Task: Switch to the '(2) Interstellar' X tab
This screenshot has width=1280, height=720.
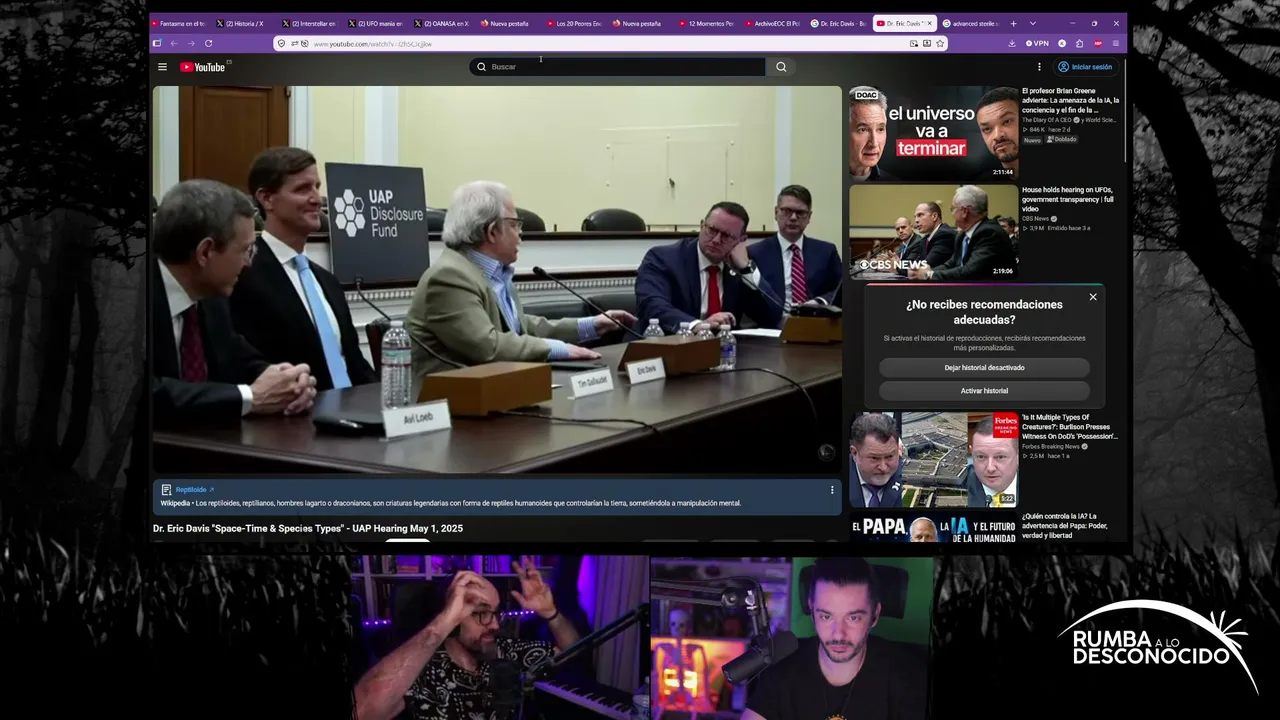Action: (x=309, y=23)
